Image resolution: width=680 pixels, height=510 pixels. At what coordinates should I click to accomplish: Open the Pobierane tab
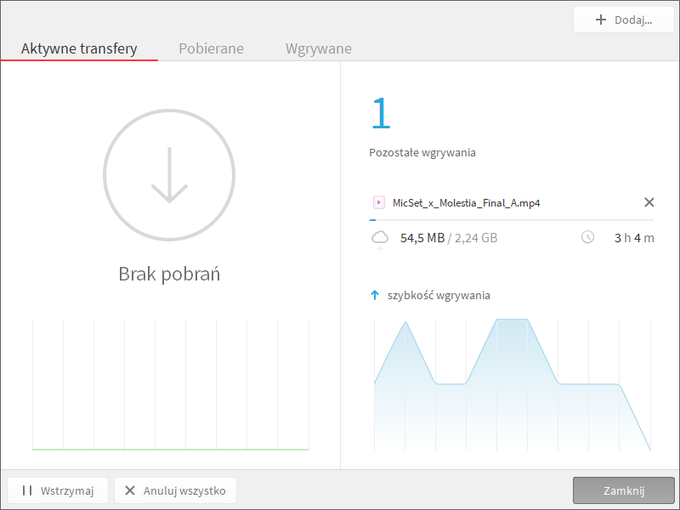click(x=211, y=49)
